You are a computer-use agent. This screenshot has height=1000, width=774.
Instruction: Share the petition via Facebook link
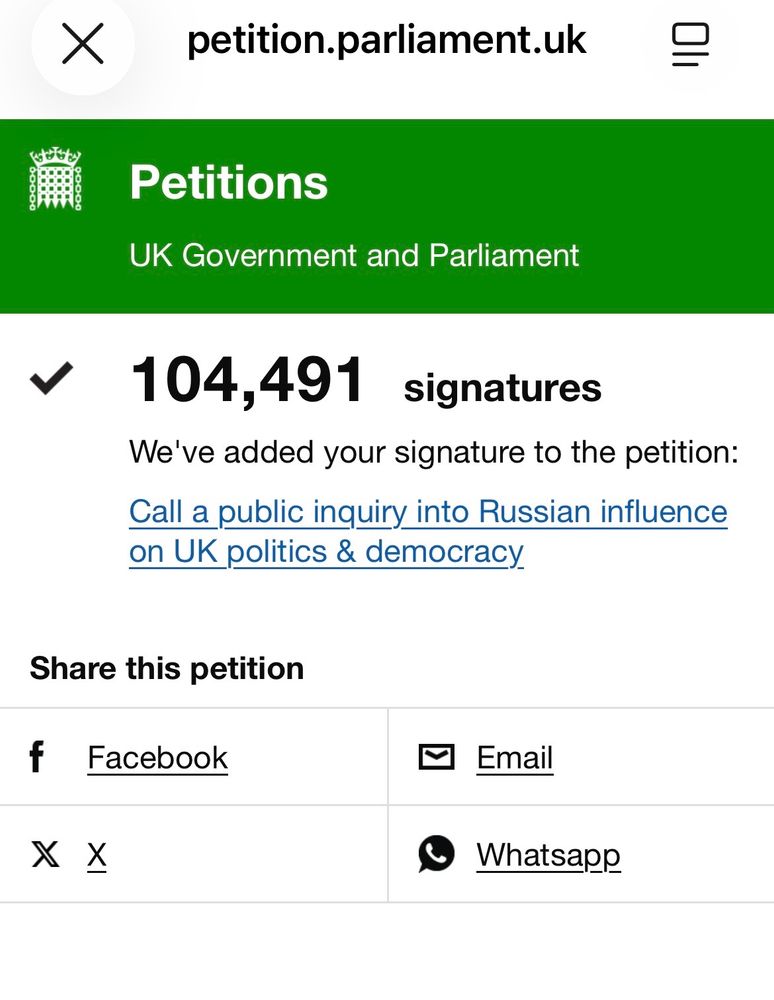(158, 758)
